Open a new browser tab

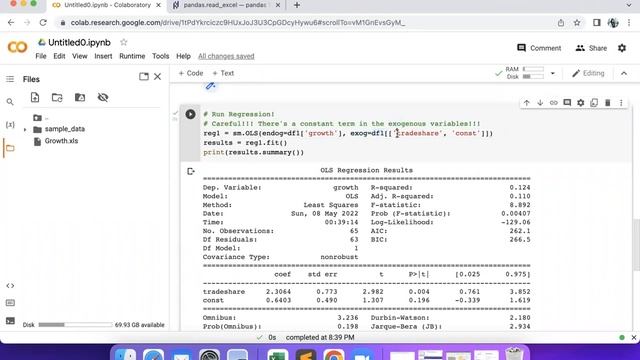coord(297,5)
